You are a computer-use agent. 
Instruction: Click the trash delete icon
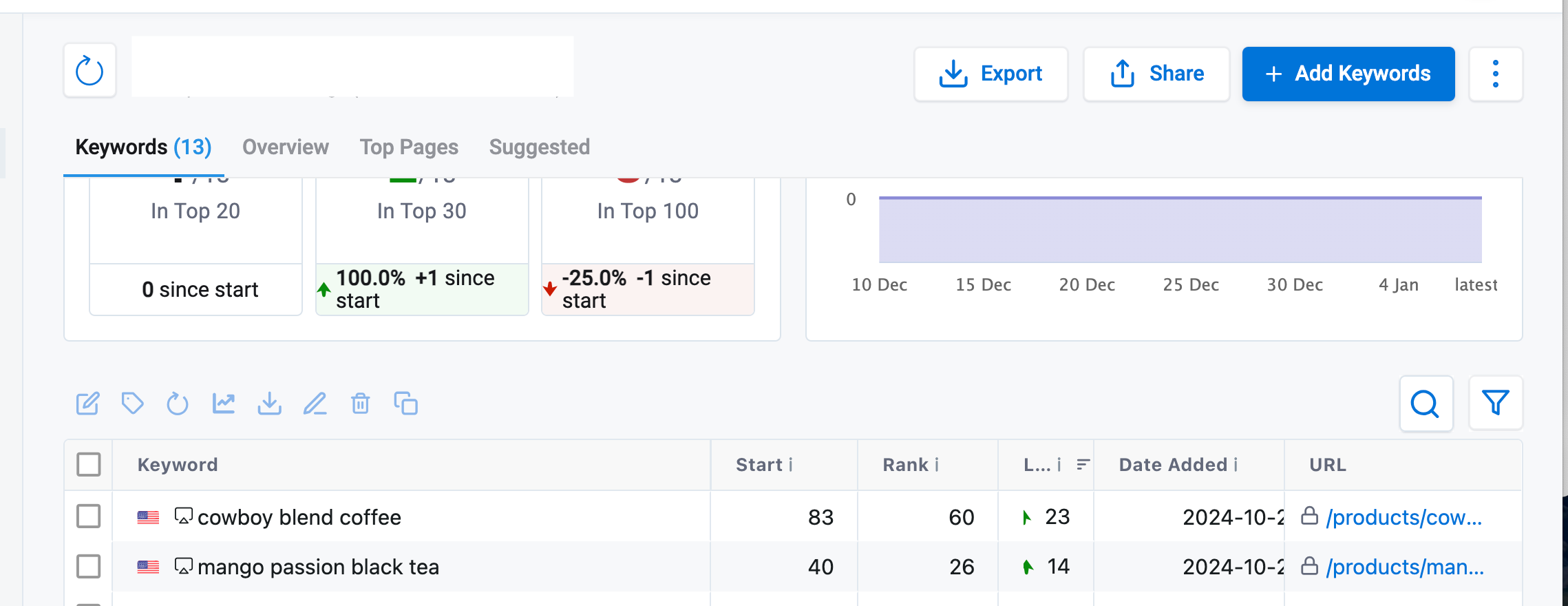tap(361, 404)
